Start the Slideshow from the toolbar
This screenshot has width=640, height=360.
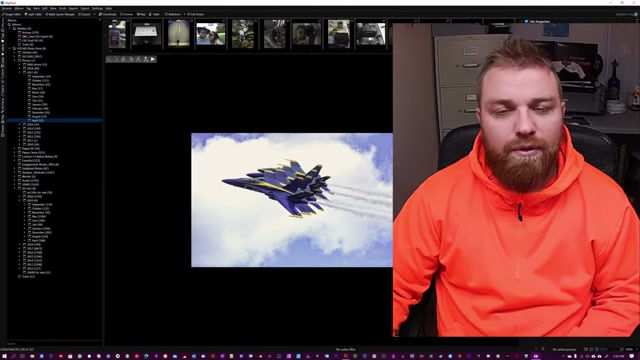coord(173,14)
